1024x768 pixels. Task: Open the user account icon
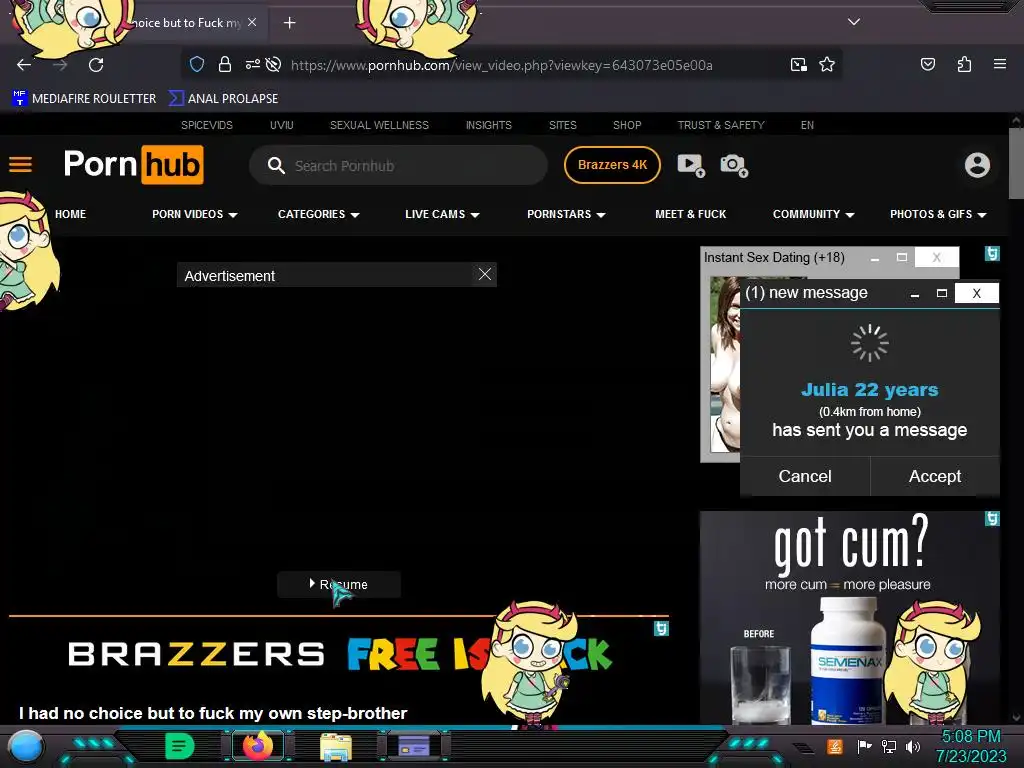(977, 165)
